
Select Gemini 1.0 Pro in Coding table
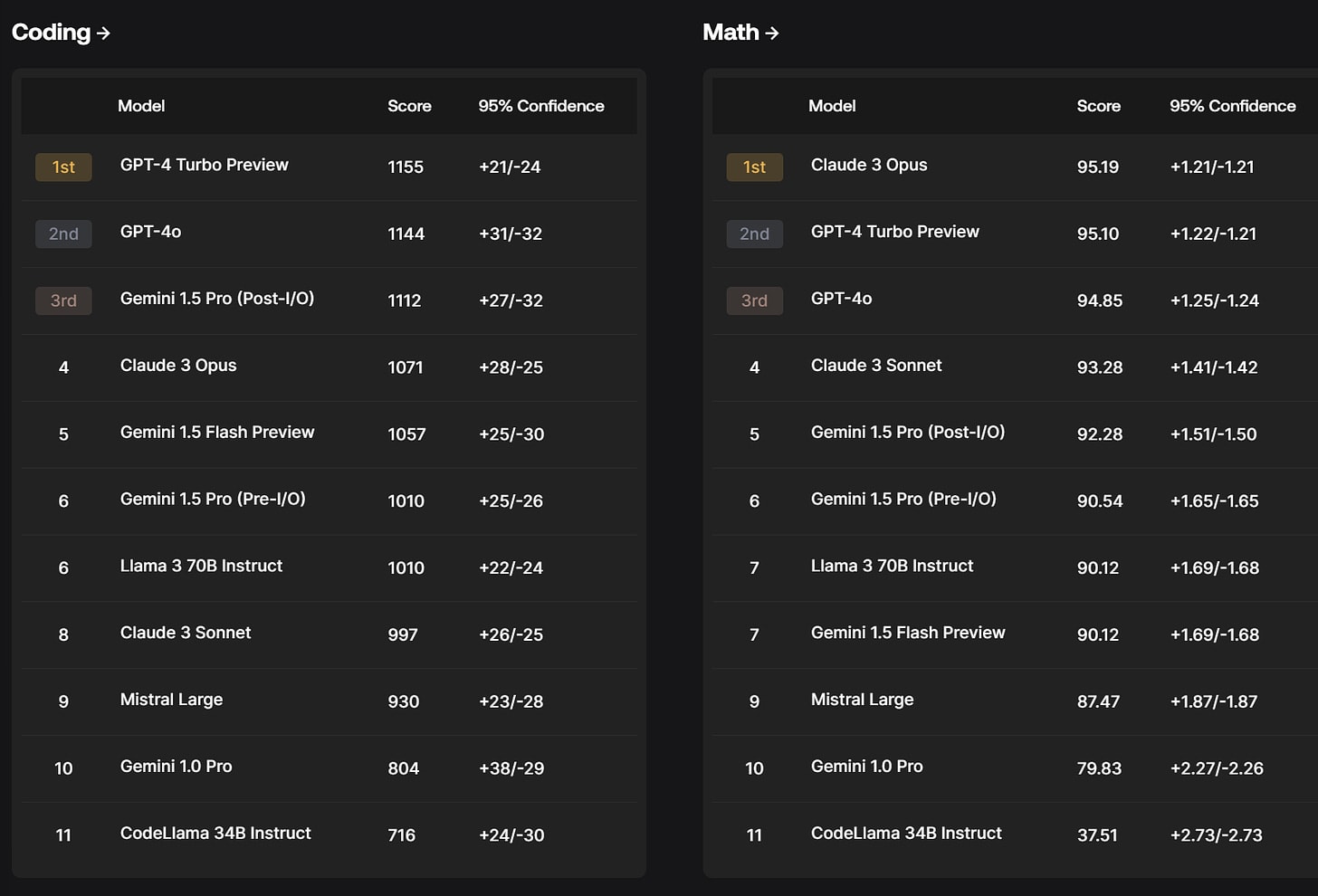coord(176,767)
